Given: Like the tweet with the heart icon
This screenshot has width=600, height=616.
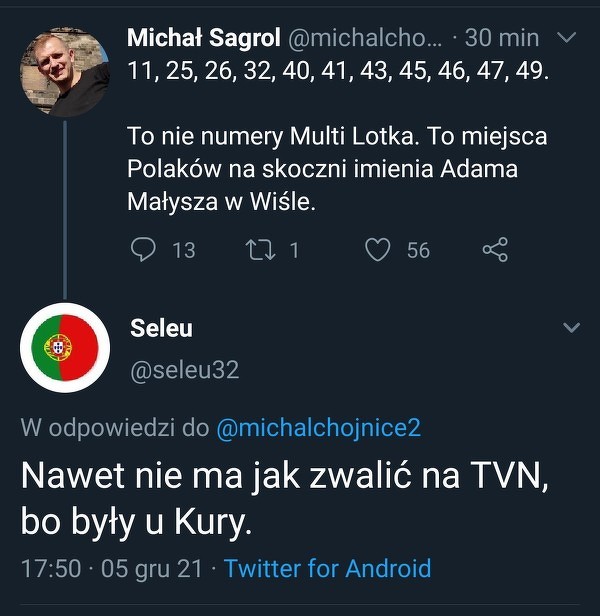Looking at the screenshot, I should (377, 249).
